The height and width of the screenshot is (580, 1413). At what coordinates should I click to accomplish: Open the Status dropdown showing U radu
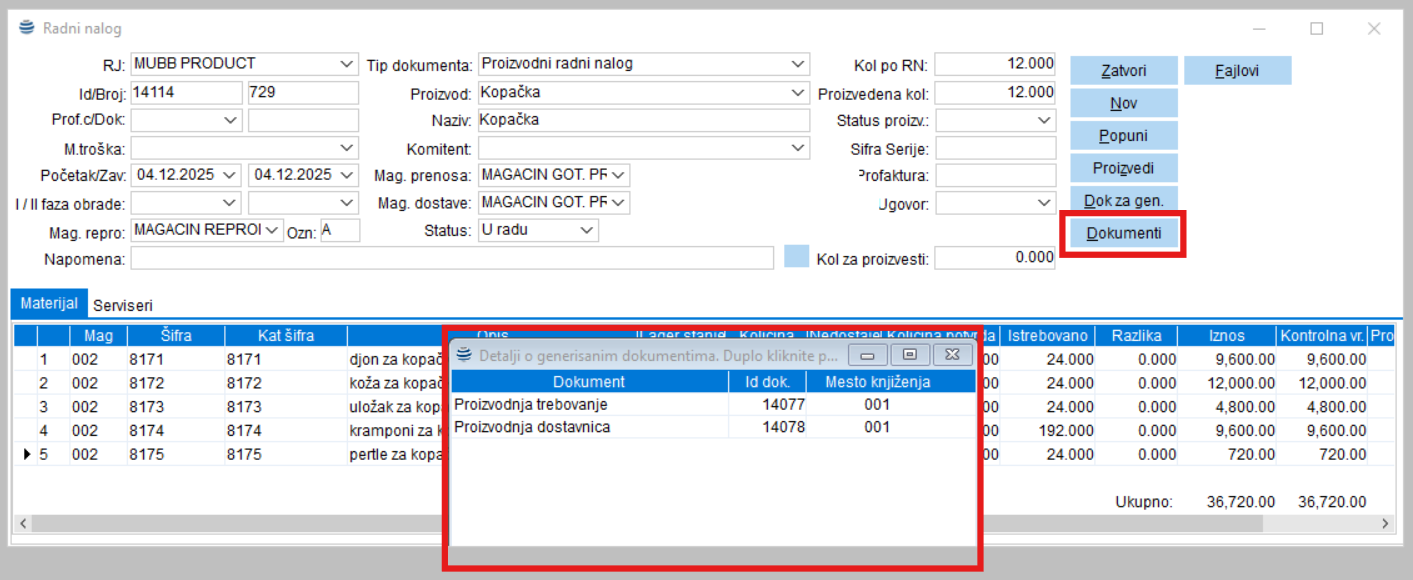(587, 231)
